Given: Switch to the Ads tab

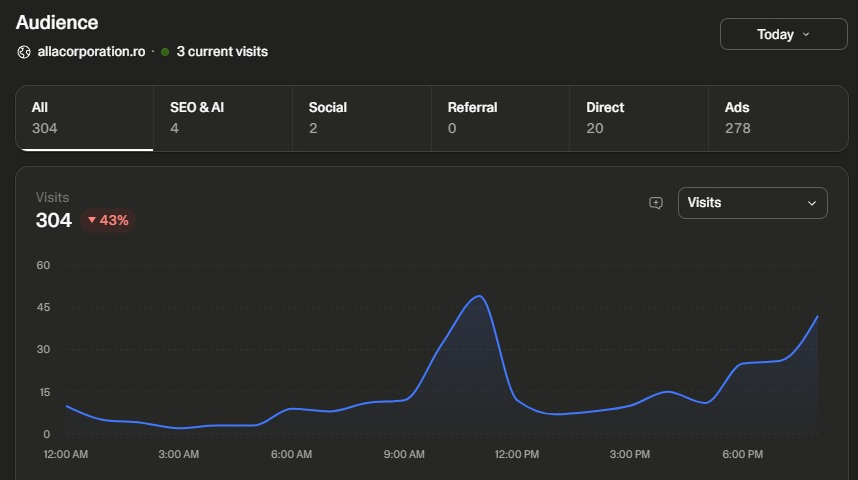Looking at the screenshot, I should (778, 118).
